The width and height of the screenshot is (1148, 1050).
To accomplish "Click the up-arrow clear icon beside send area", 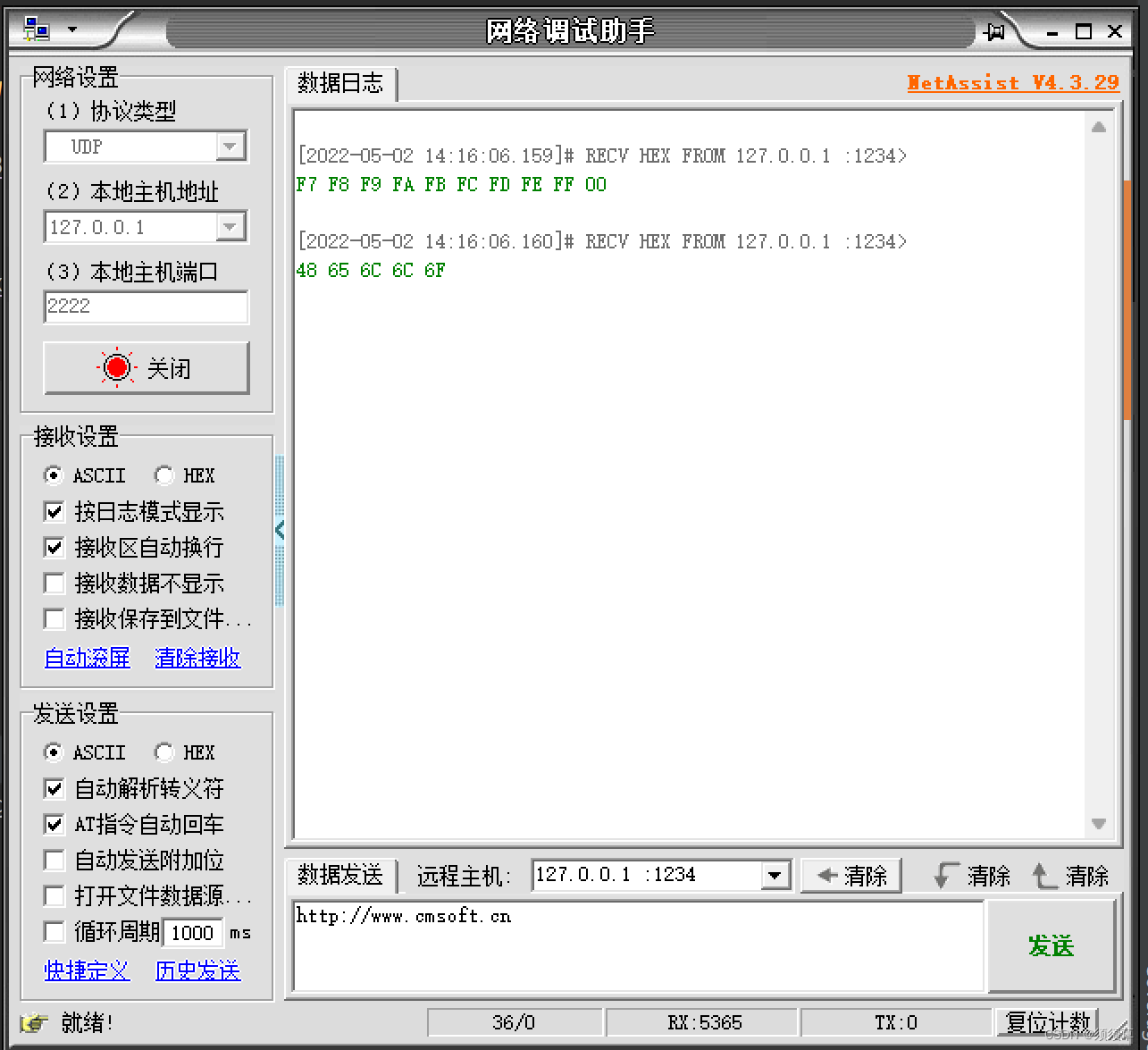I will pyautogui.click(x=1044, y=875).
